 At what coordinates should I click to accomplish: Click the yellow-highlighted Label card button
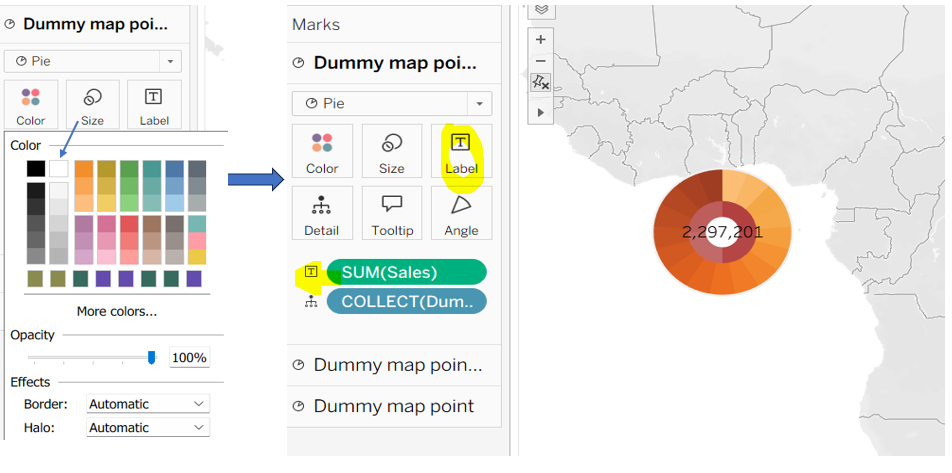pyautogui.click(x=461, y=151)
